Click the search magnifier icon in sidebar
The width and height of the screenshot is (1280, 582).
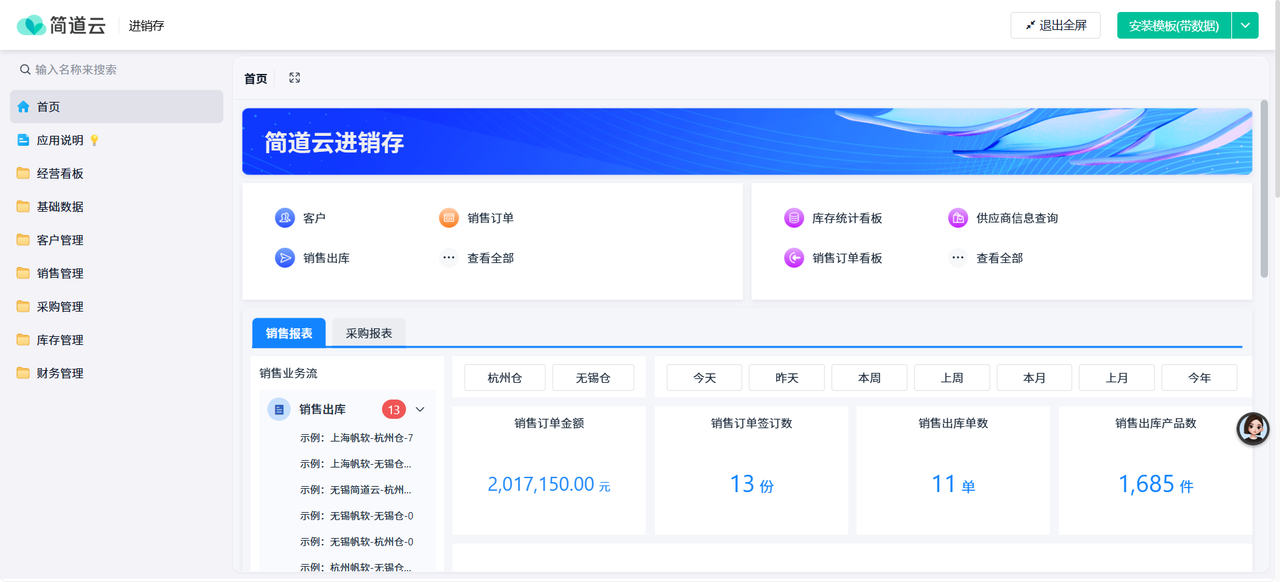pyautogui.click(x=25, y=70)
